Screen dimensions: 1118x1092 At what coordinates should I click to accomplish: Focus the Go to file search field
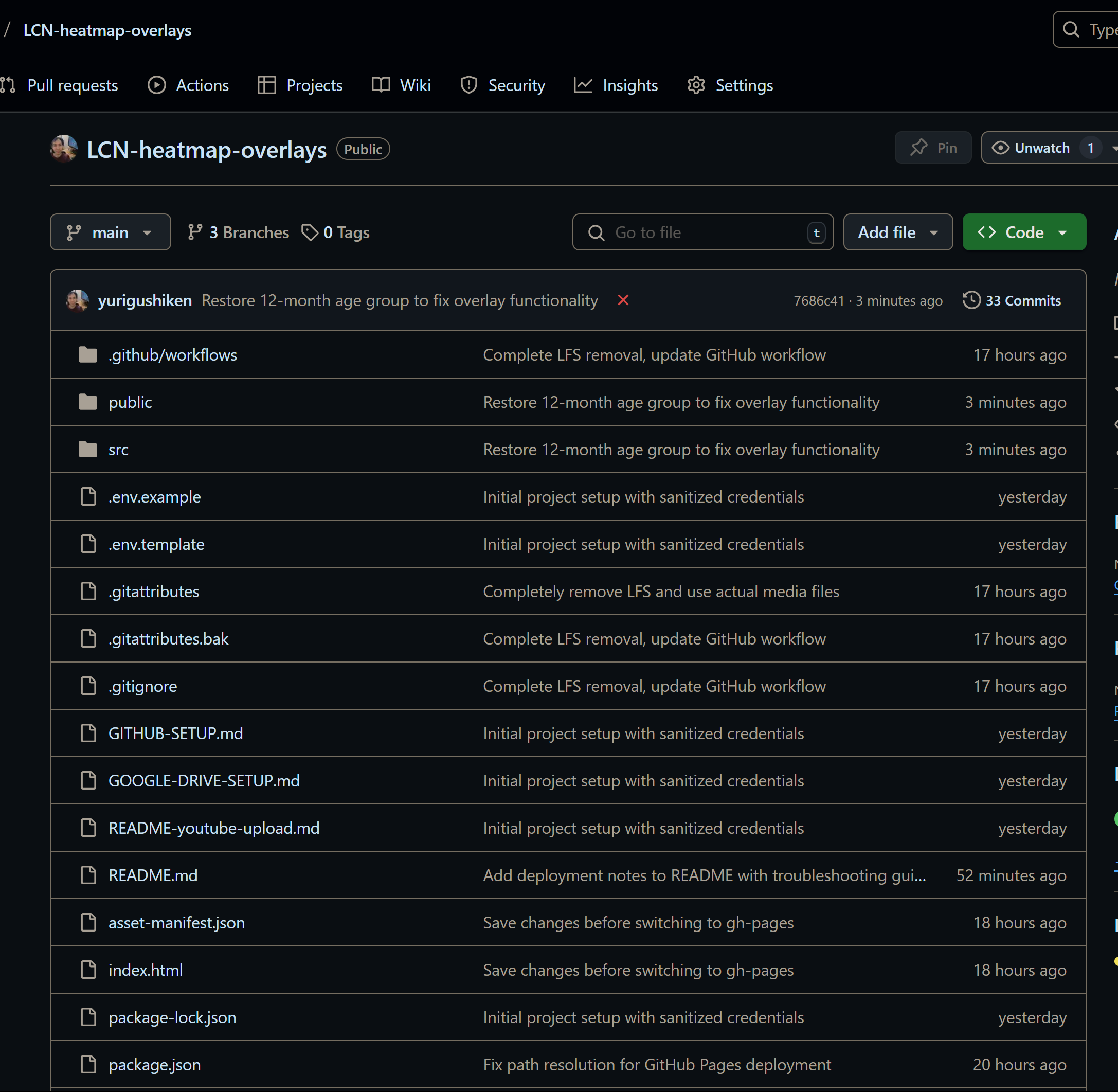[702, 232]
